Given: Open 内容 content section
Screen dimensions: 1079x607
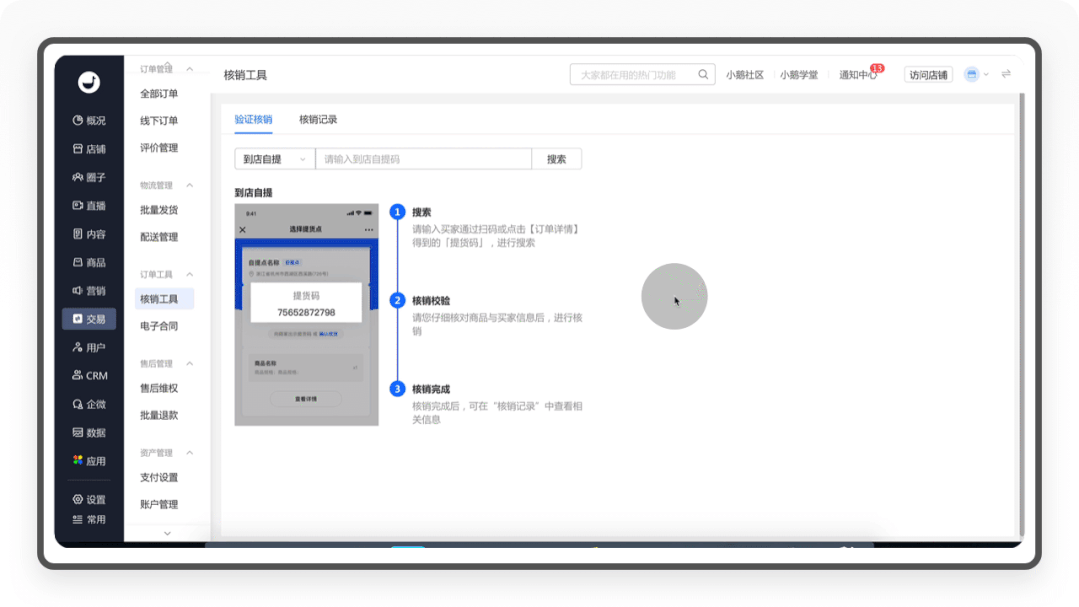Looking at the screenshot, I should click(x=89, y=234).
